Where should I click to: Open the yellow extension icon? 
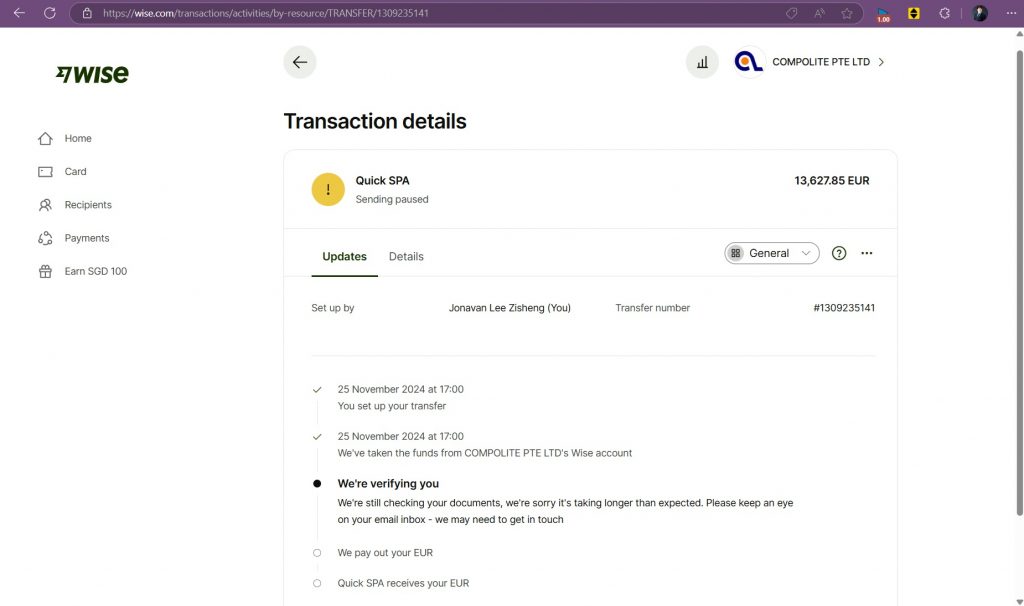tap(914, 13)
